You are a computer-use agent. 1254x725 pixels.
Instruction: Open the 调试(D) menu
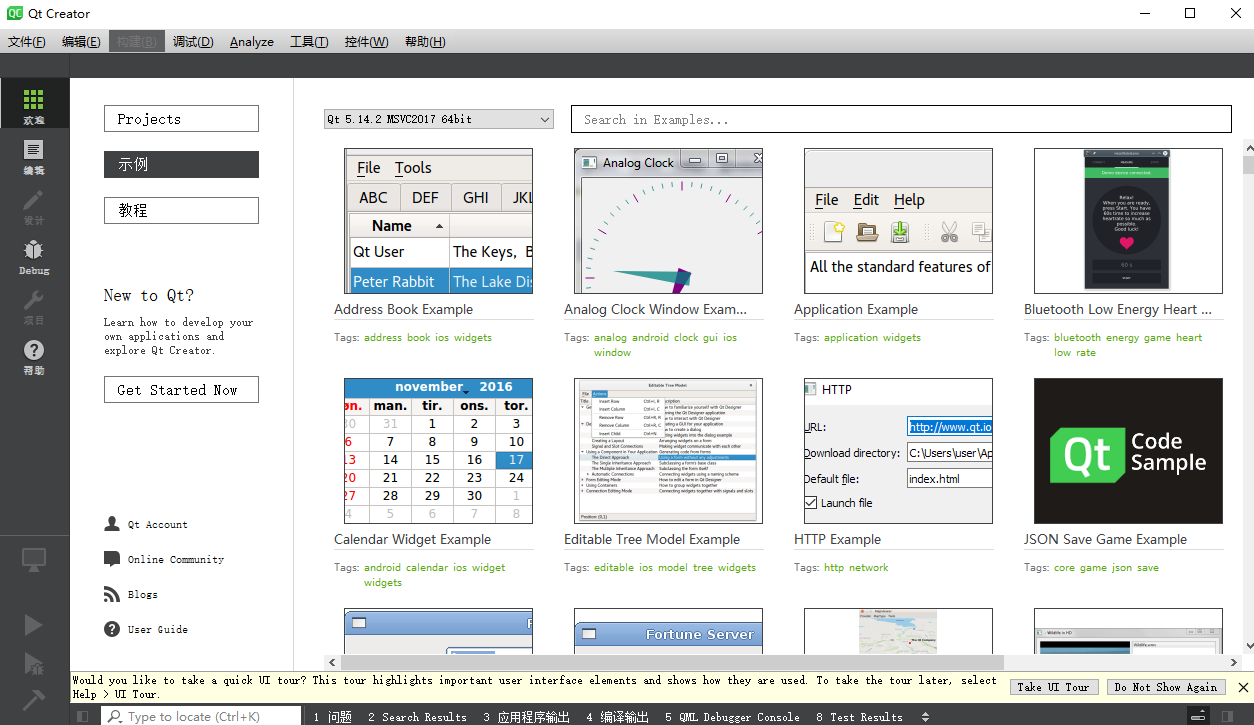193,41
